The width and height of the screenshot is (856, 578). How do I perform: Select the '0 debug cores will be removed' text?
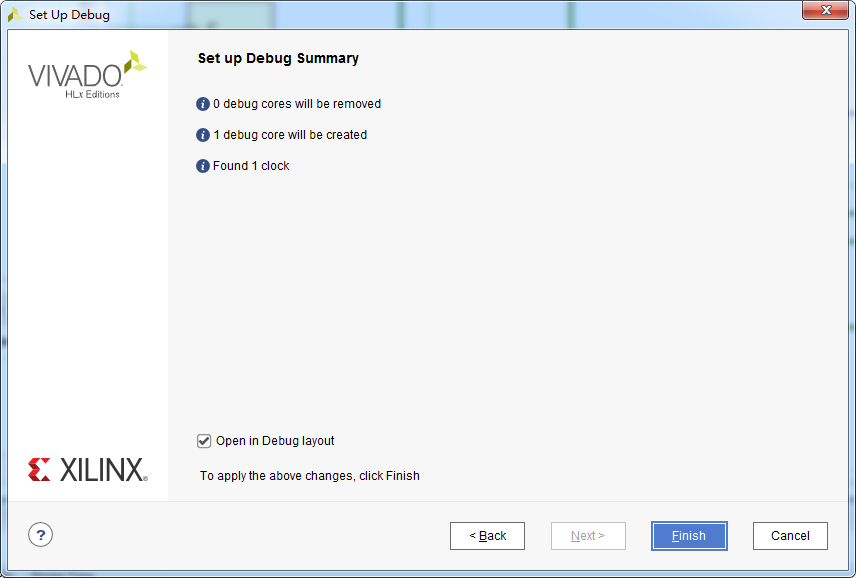click(297, 104)
